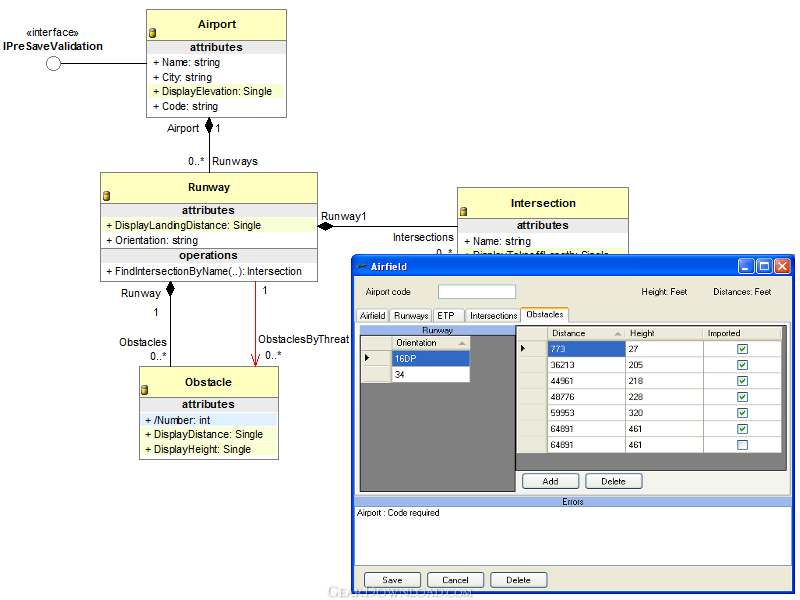Uncheck Imported for the 773 distance row
Viewport: 800px width, 600px height.
[742, 349]
